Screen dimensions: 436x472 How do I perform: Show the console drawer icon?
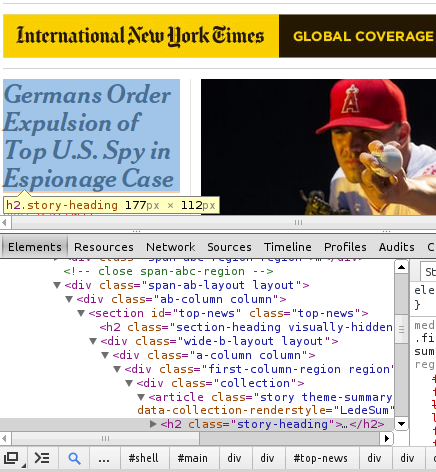[x=42, y=458]
